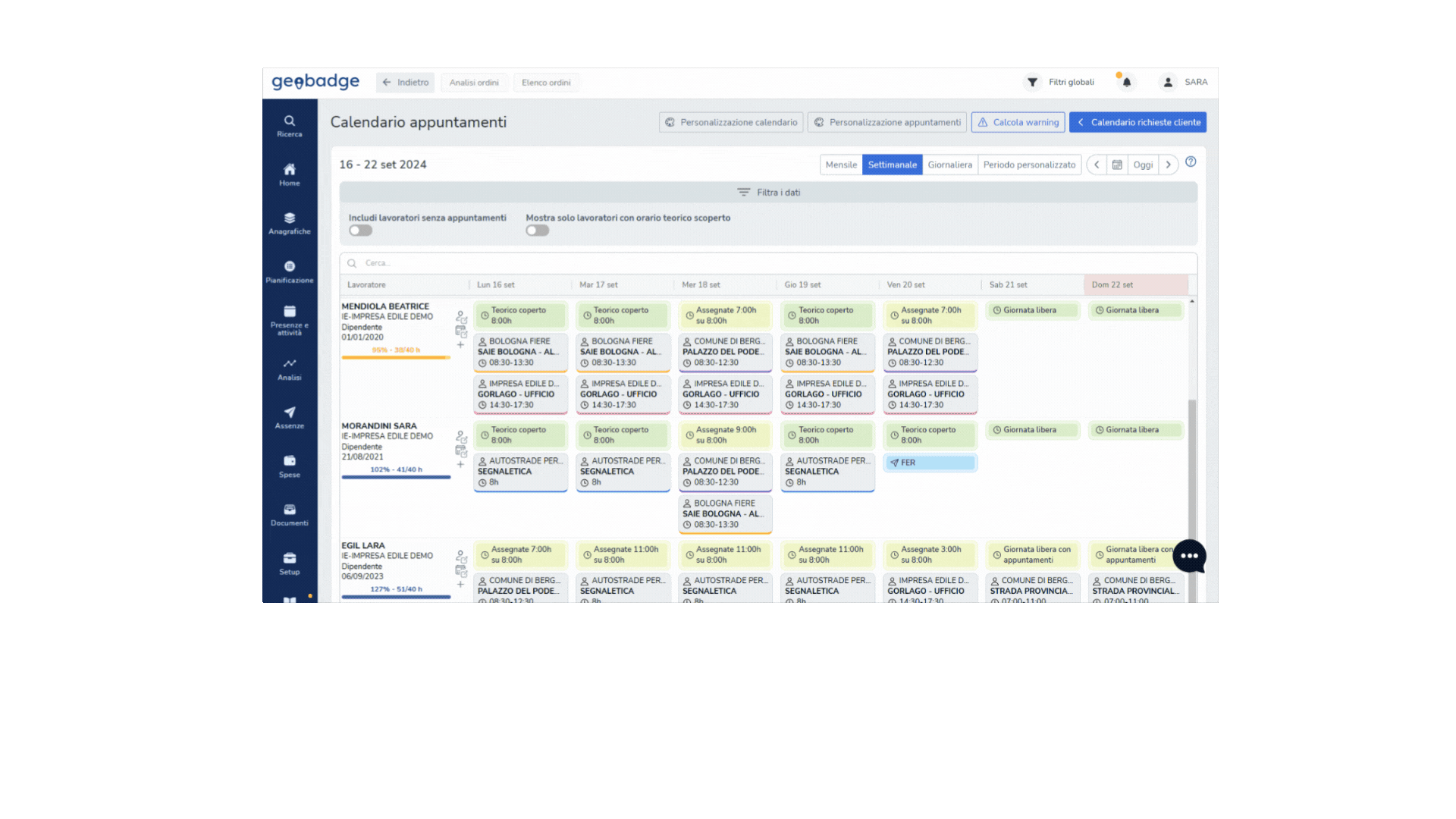Screen dimensions: 1456x819
Task: Click Mendiola Beatrice 95% hours progress bar
Action: click(x=396, y=356)
